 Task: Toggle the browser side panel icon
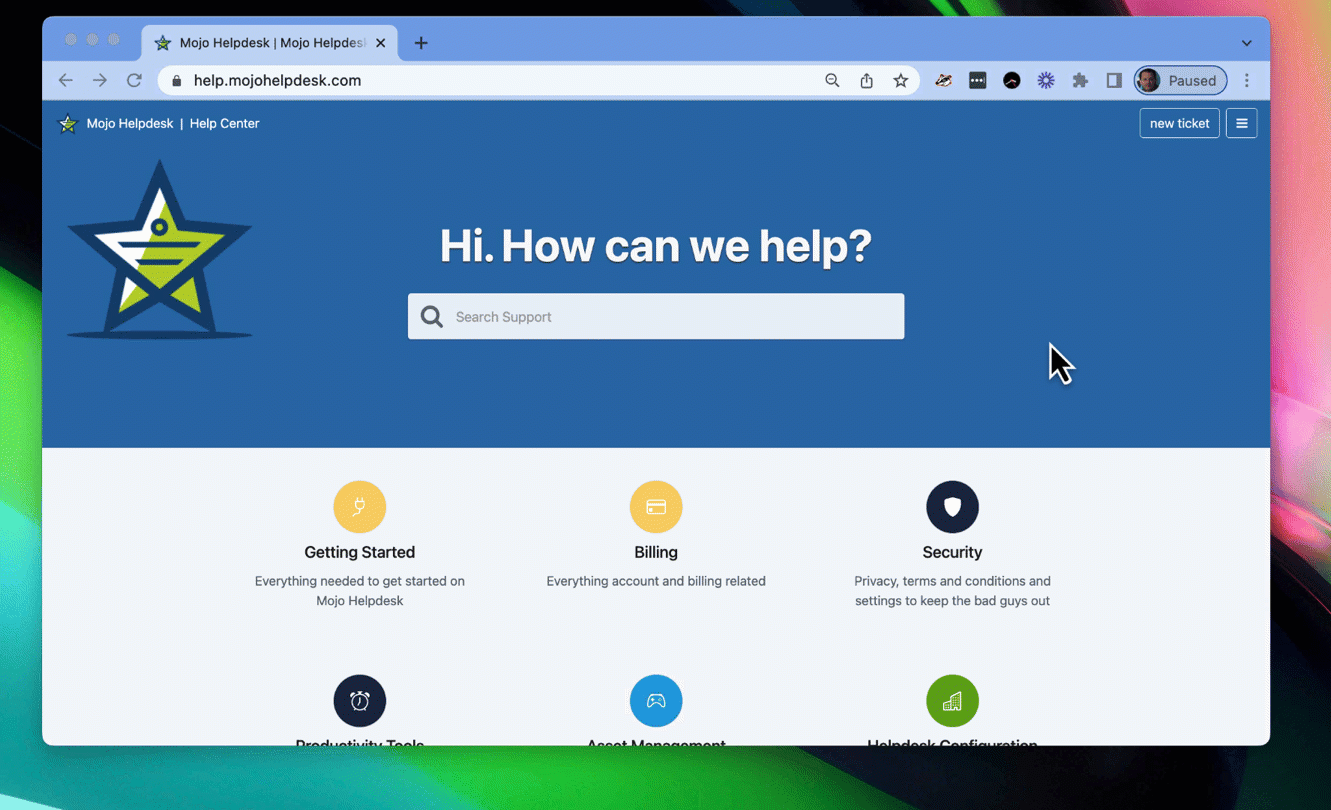point(1114,80)
